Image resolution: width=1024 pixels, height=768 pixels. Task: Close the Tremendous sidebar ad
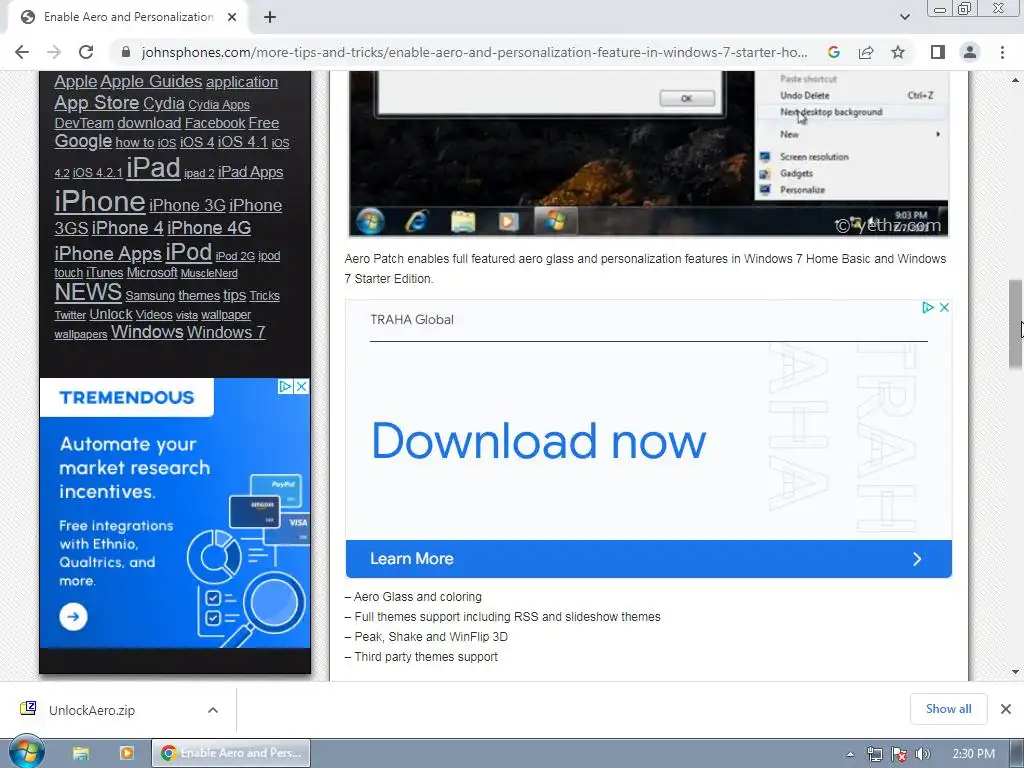(301, 387)
